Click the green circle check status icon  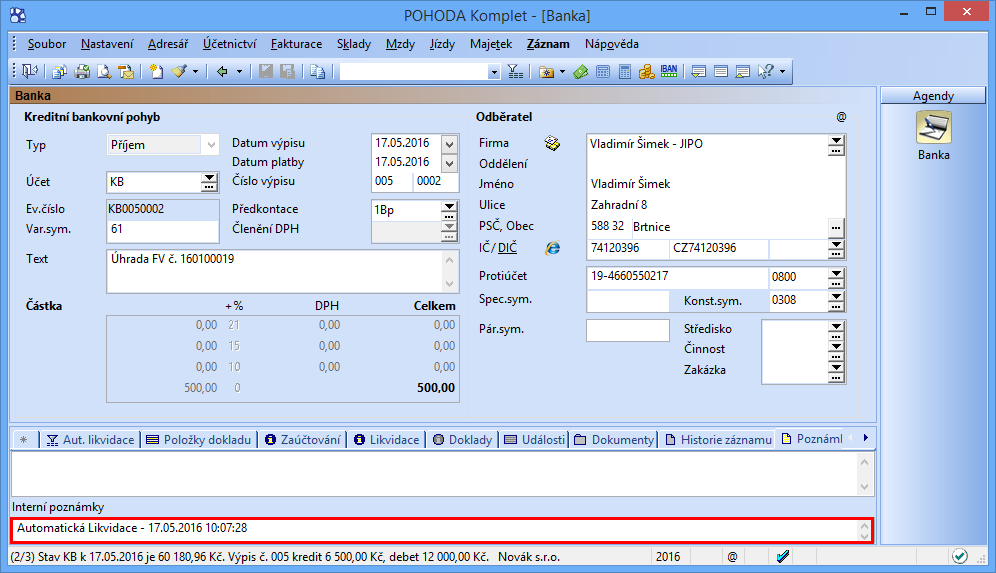[959, 556]
